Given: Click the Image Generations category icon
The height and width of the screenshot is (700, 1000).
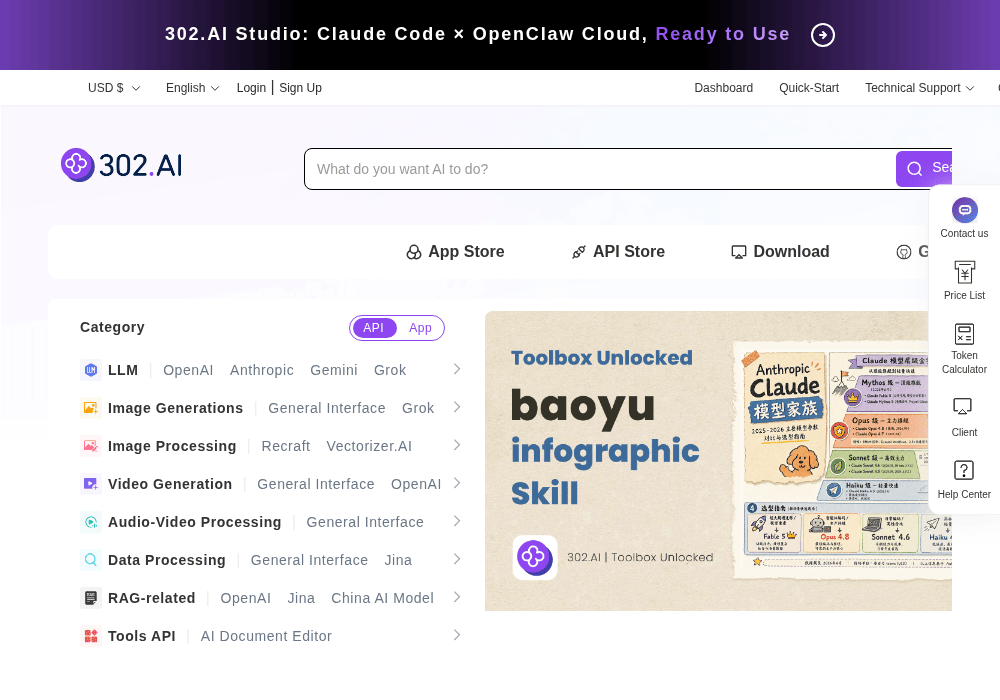Looking at the screenshot, I should coord(91,407).
